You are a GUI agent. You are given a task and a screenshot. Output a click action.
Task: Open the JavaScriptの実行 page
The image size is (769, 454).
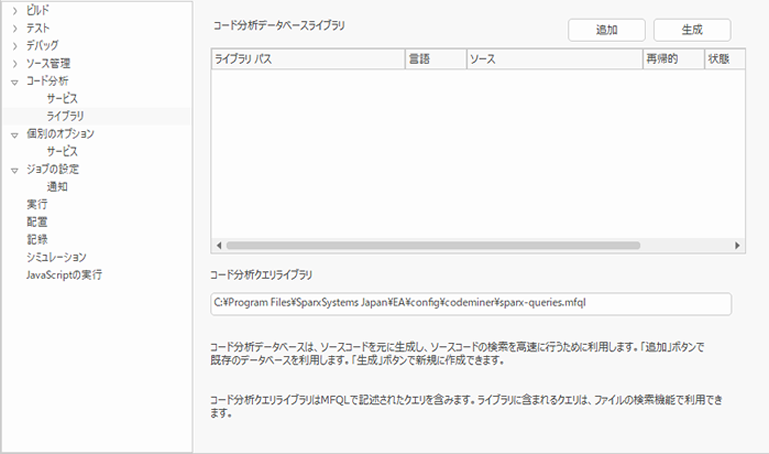click(x=64, y=274)
